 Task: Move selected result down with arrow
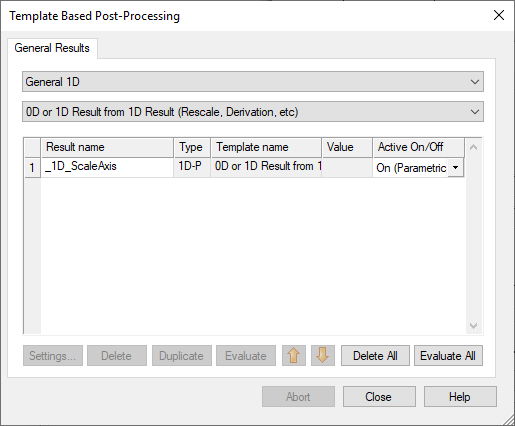tap(323, 356)
